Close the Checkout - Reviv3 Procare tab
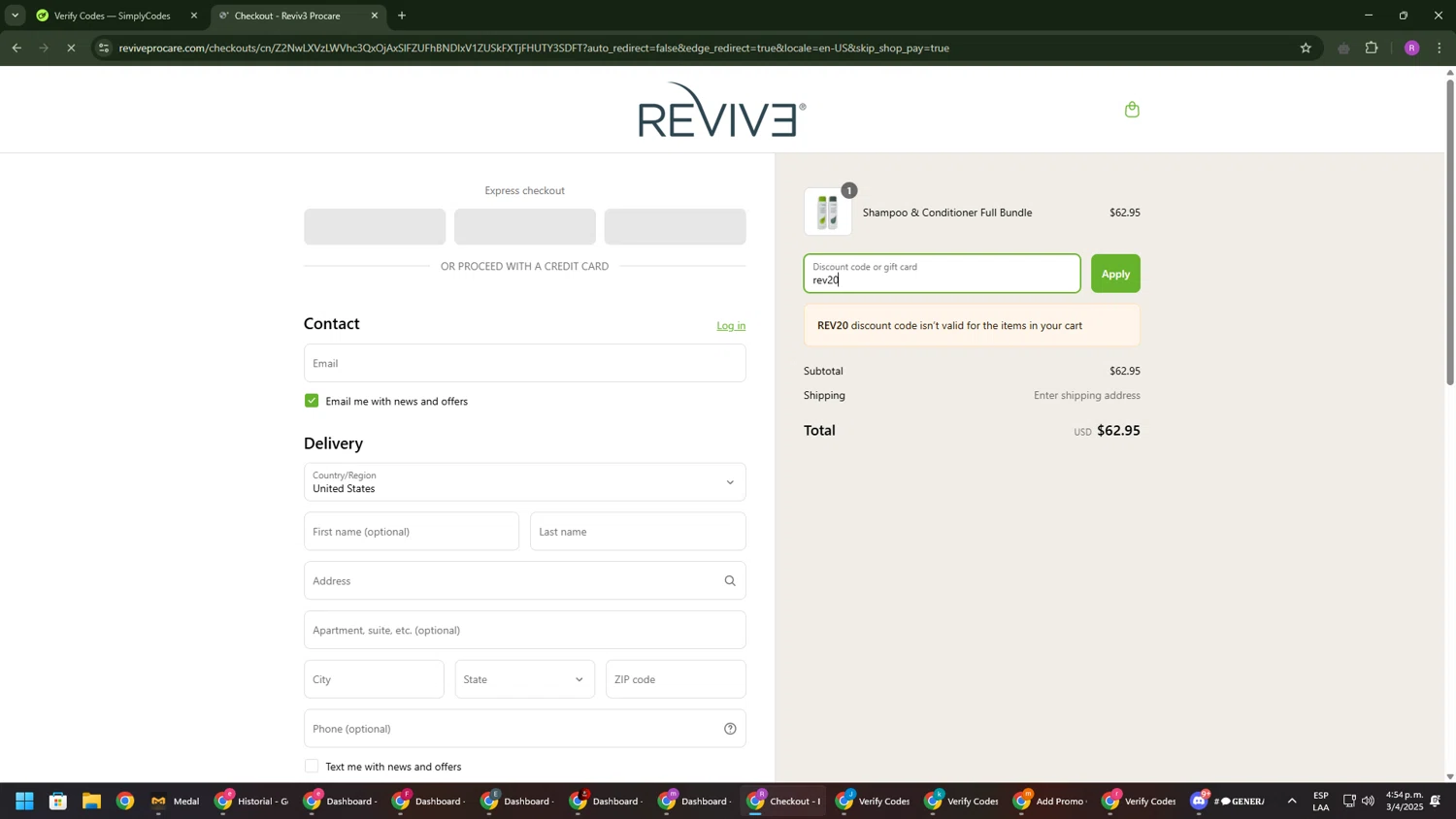The width and height of the screenshot is (1456, 819). click(375, 16)
